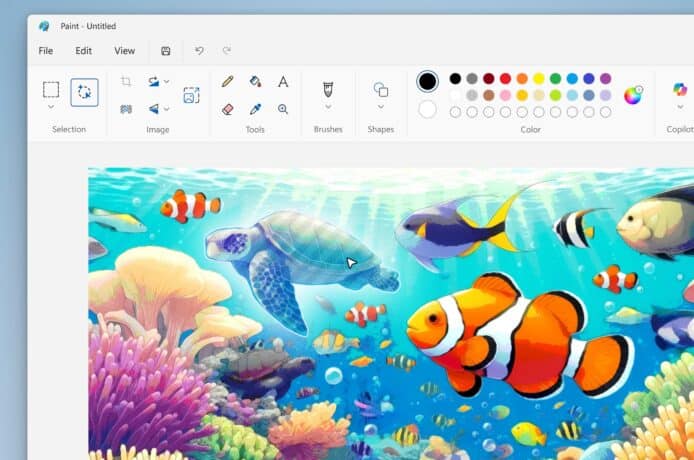Pick the green palette swatch

click(555, 79)
